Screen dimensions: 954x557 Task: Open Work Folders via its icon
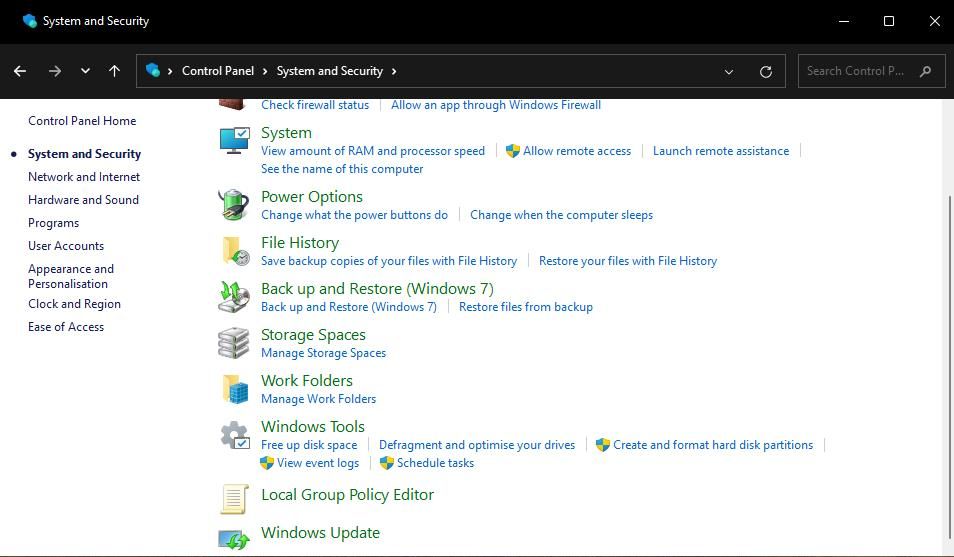(x=234, y=389)
